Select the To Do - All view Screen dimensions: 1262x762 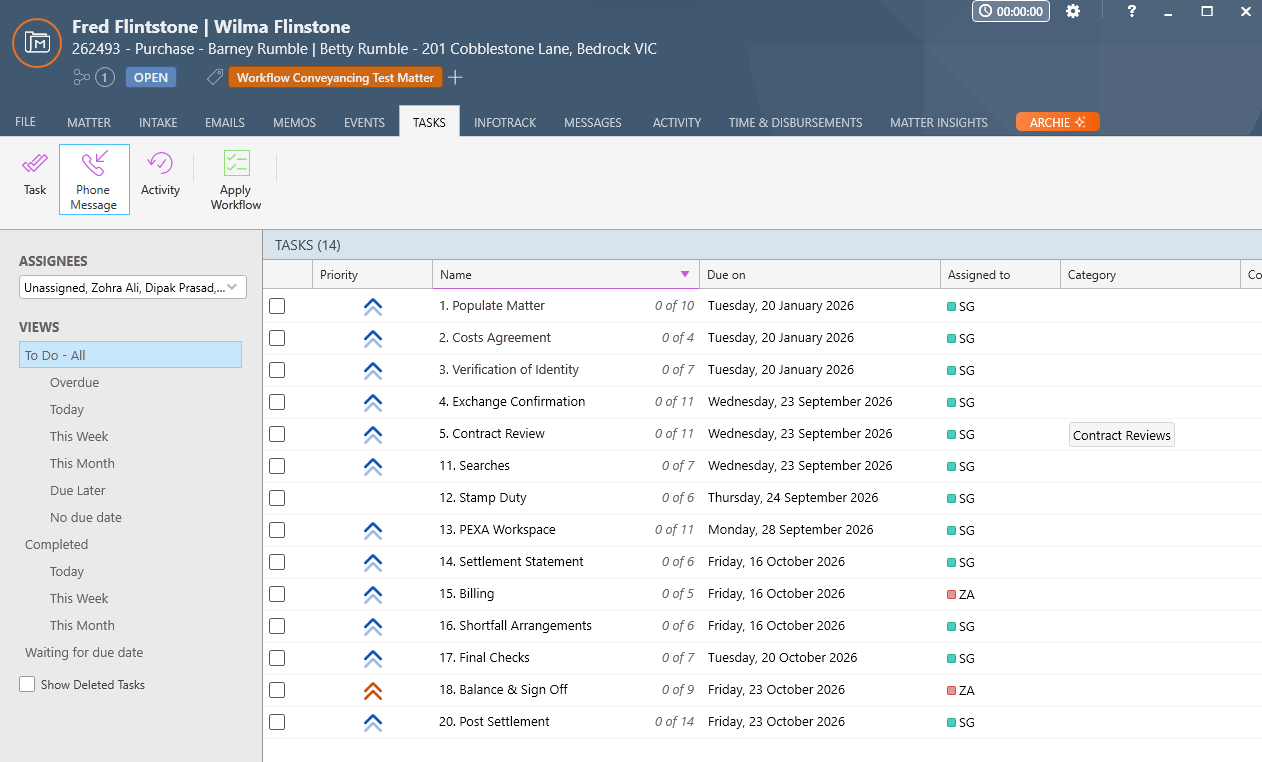click(130, 355)
